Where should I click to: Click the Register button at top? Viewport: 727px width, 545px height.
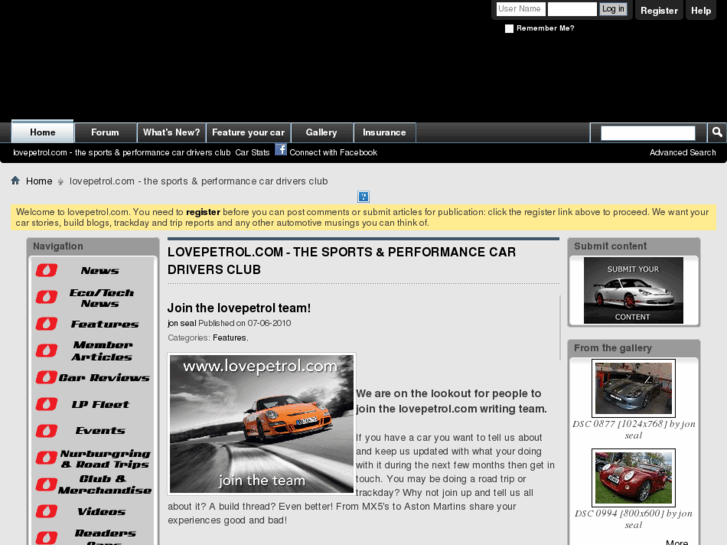pos(659,11)
